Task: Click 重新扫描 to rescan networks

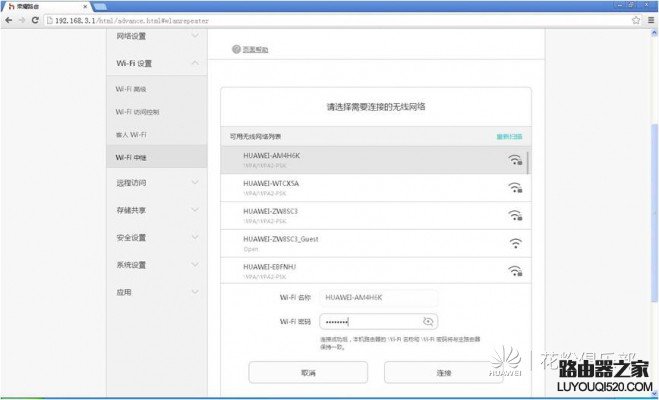Action: point(509,137)
